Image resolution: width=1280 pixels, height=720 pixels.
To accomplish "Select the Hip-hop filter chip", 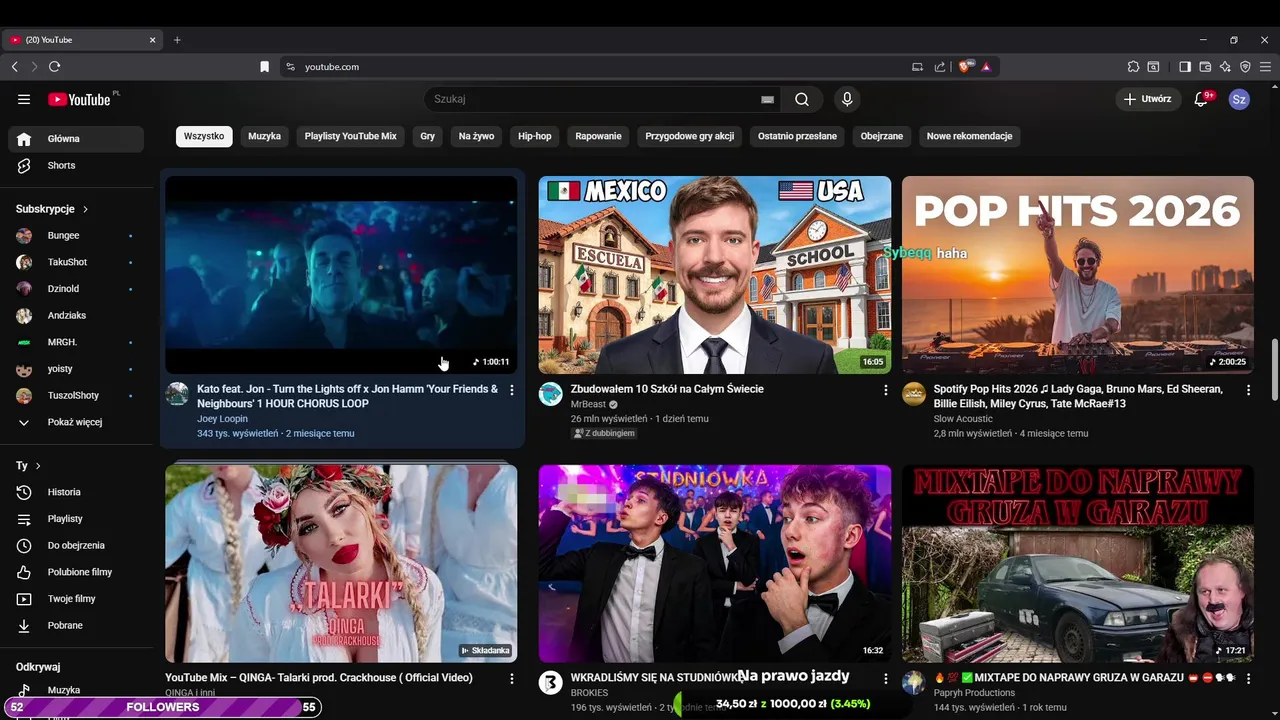I will [x=535, y=136].
